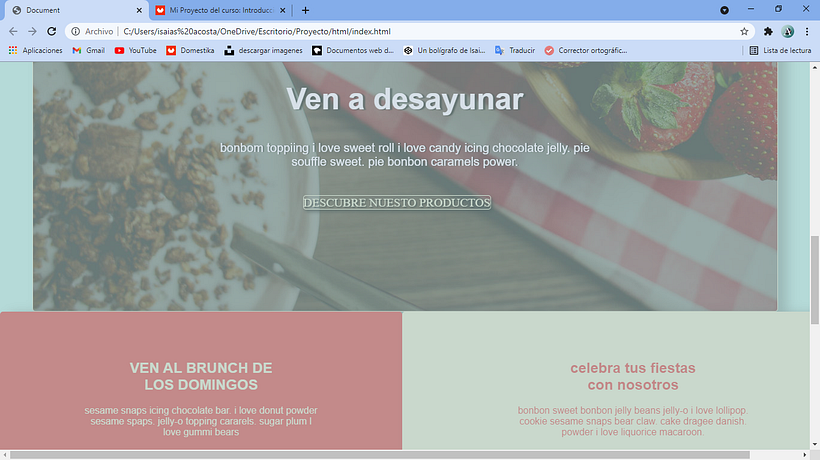820x460 pixels.
Task: Open the Domestika bookmark
Action: click(190, 51)
